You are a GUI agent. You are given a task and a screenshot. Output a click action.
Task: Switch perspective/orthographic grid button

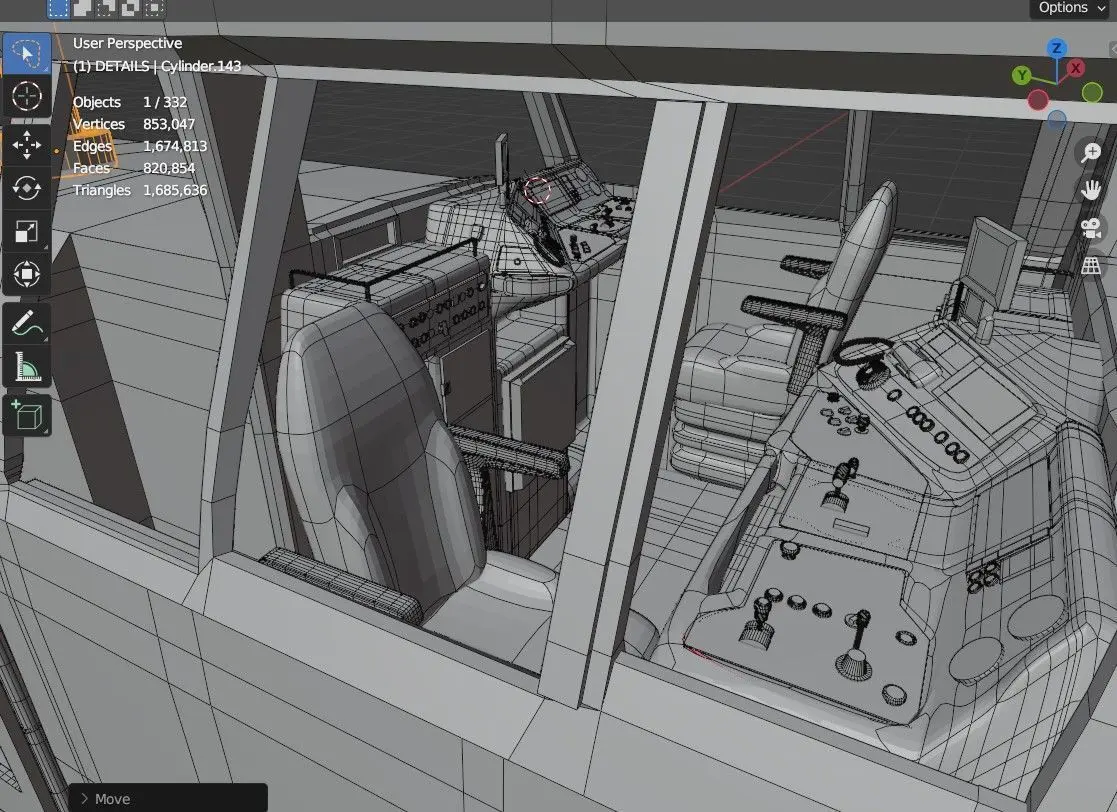click(1091, 266)
